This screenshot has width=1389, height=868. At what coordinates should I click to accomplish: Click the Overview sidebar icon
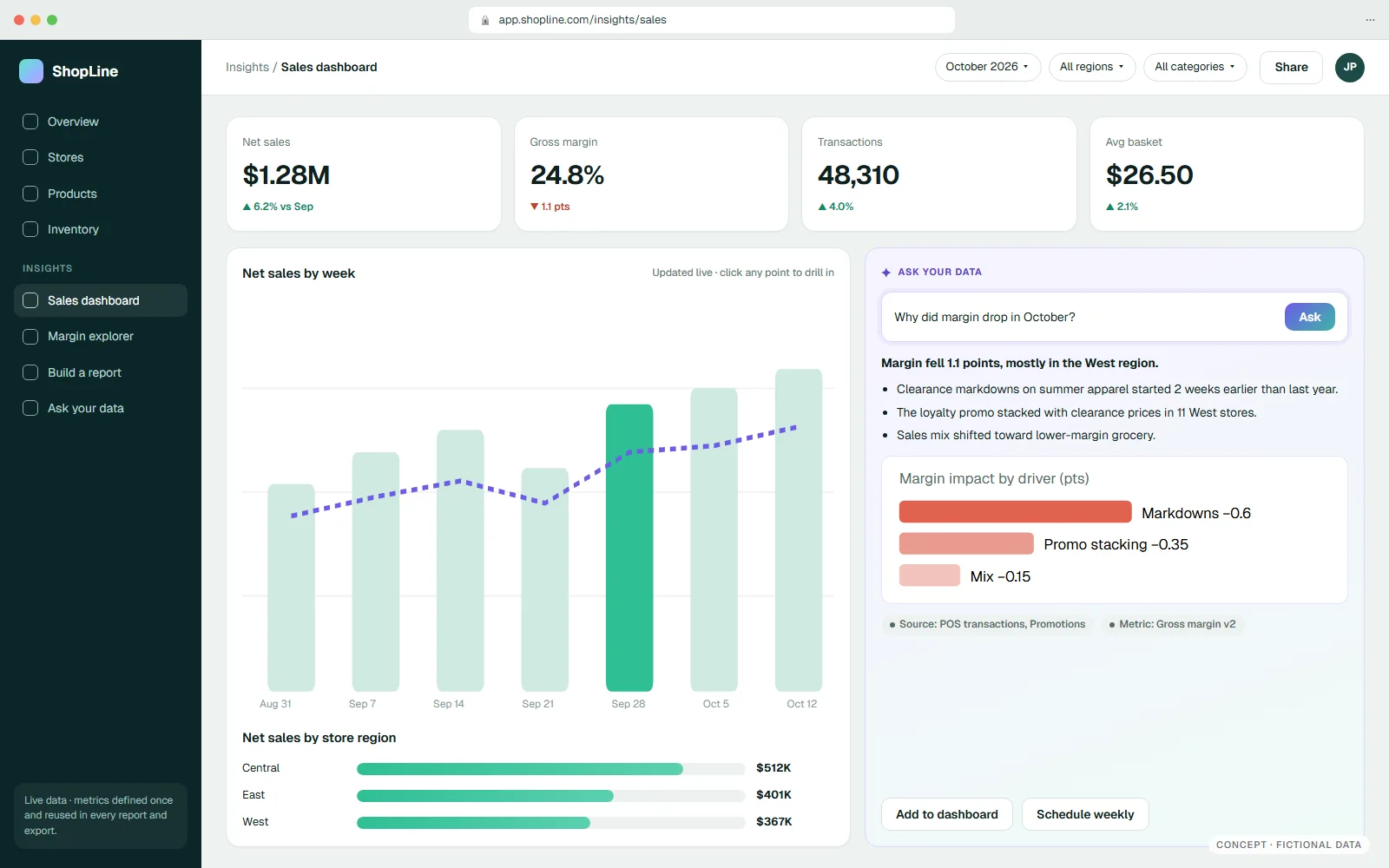(30, 122)
